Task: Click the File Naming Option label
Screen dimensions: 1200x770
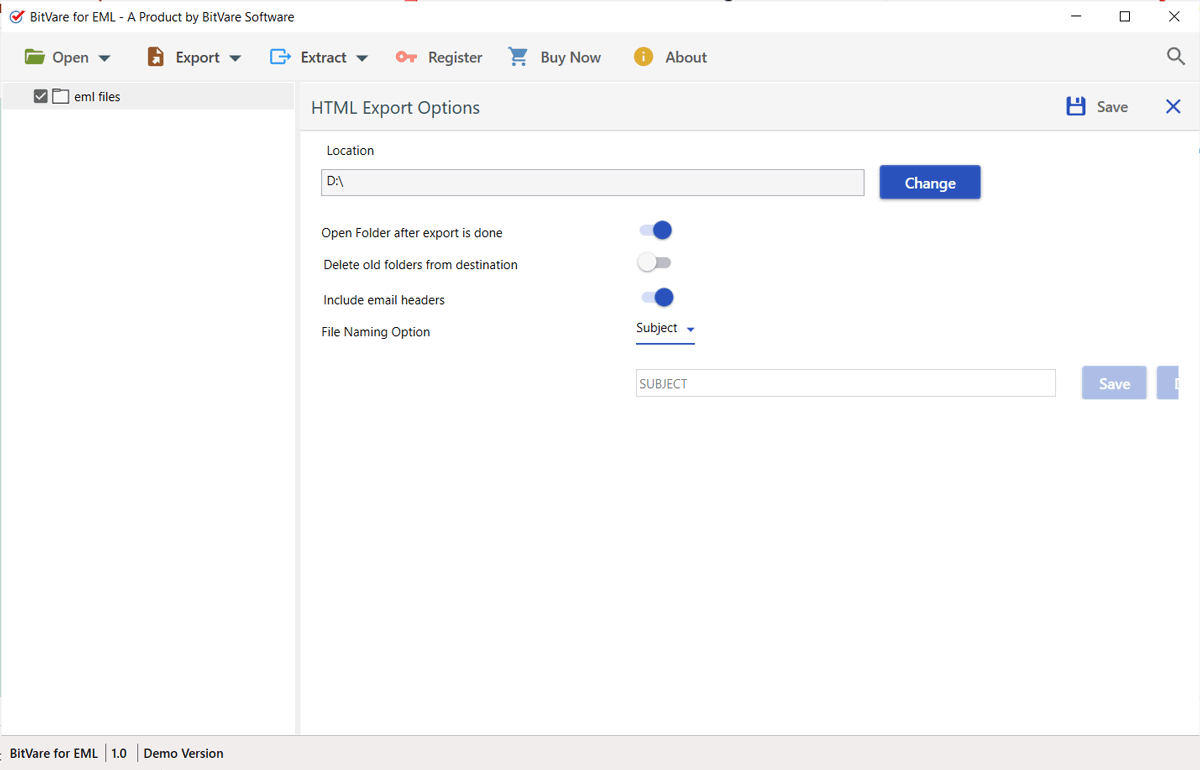Action: (x=376, y=332)
